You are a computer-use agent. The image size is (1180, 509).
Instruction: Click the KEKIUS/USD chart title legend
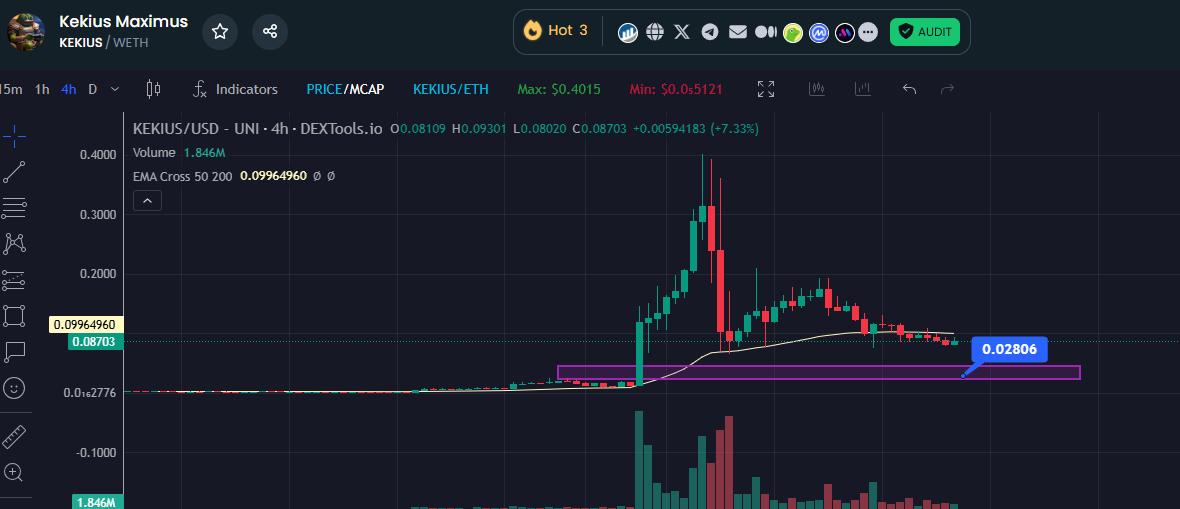click(x=258, y=129)
